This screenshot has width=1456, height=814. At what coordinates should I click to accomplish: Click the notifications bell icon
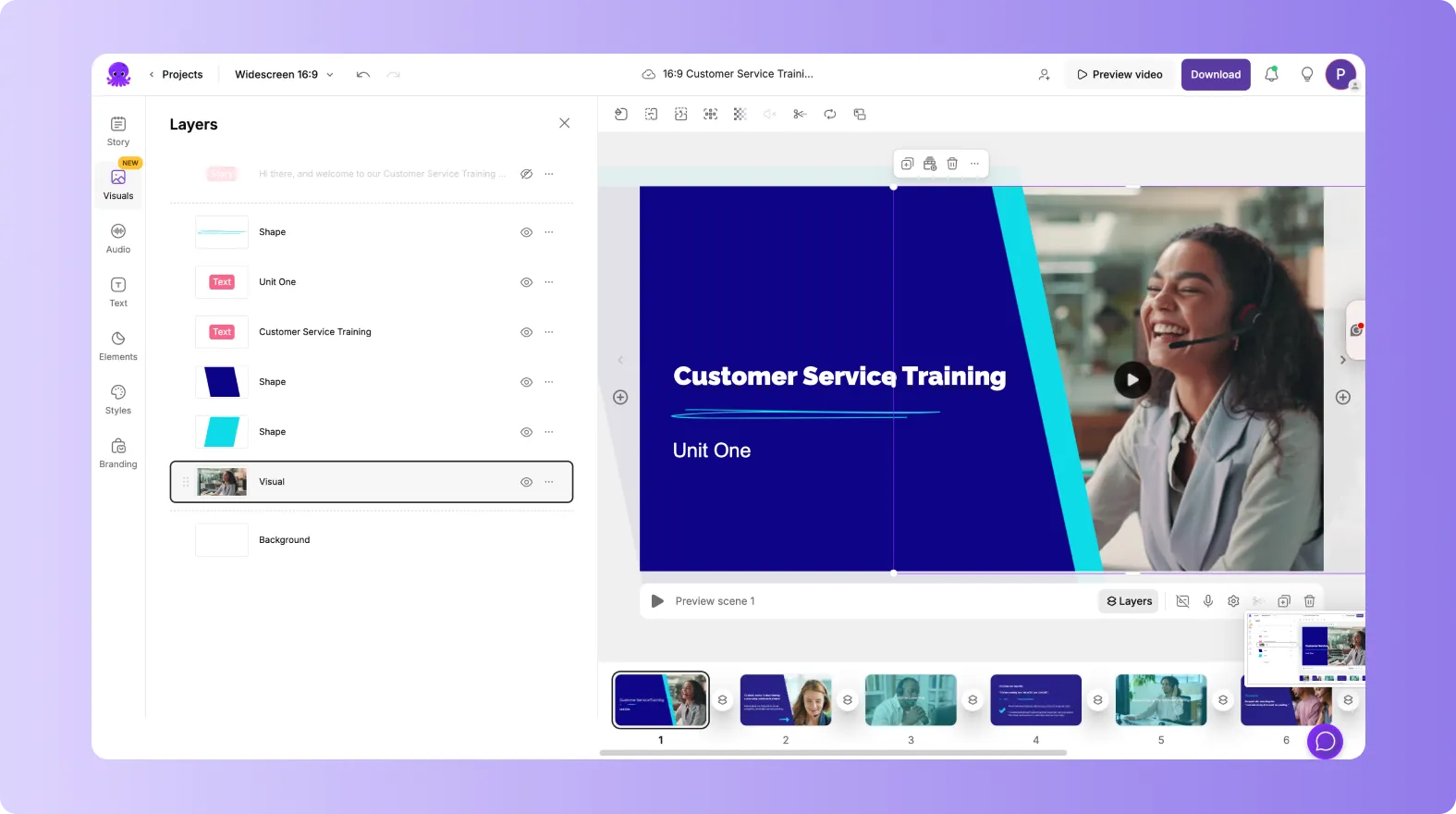click(1271, 75)
